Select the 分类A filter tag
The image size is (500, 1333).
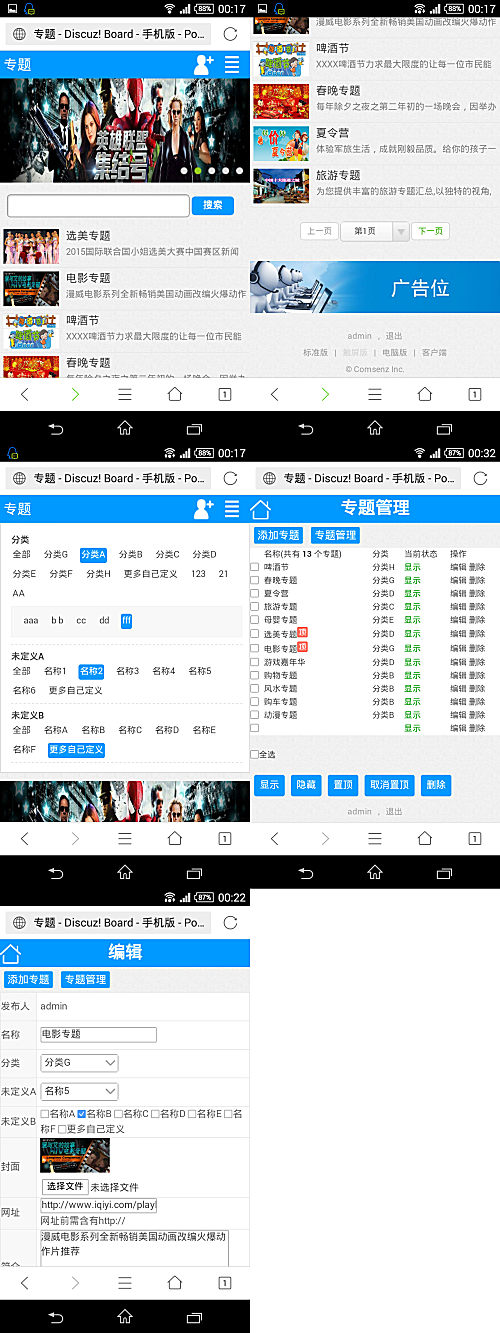(x=93, y=554)
